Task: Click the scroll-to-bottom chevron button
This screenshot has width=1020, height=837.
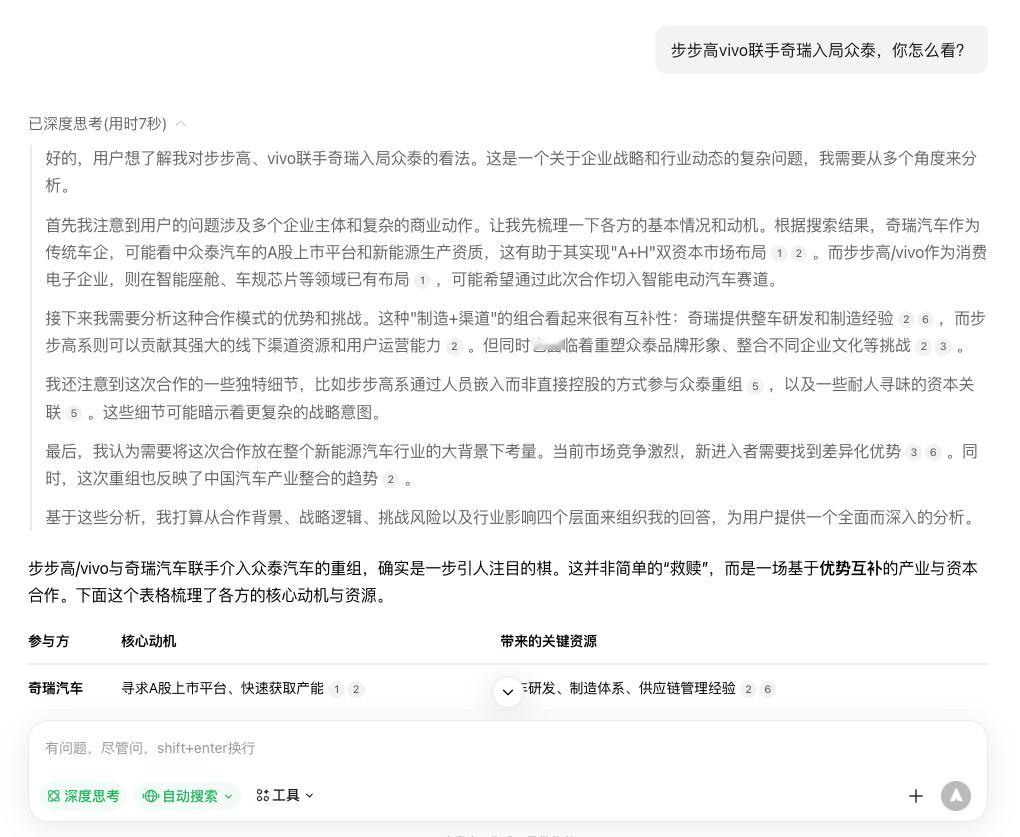Action: pos(508,691)
